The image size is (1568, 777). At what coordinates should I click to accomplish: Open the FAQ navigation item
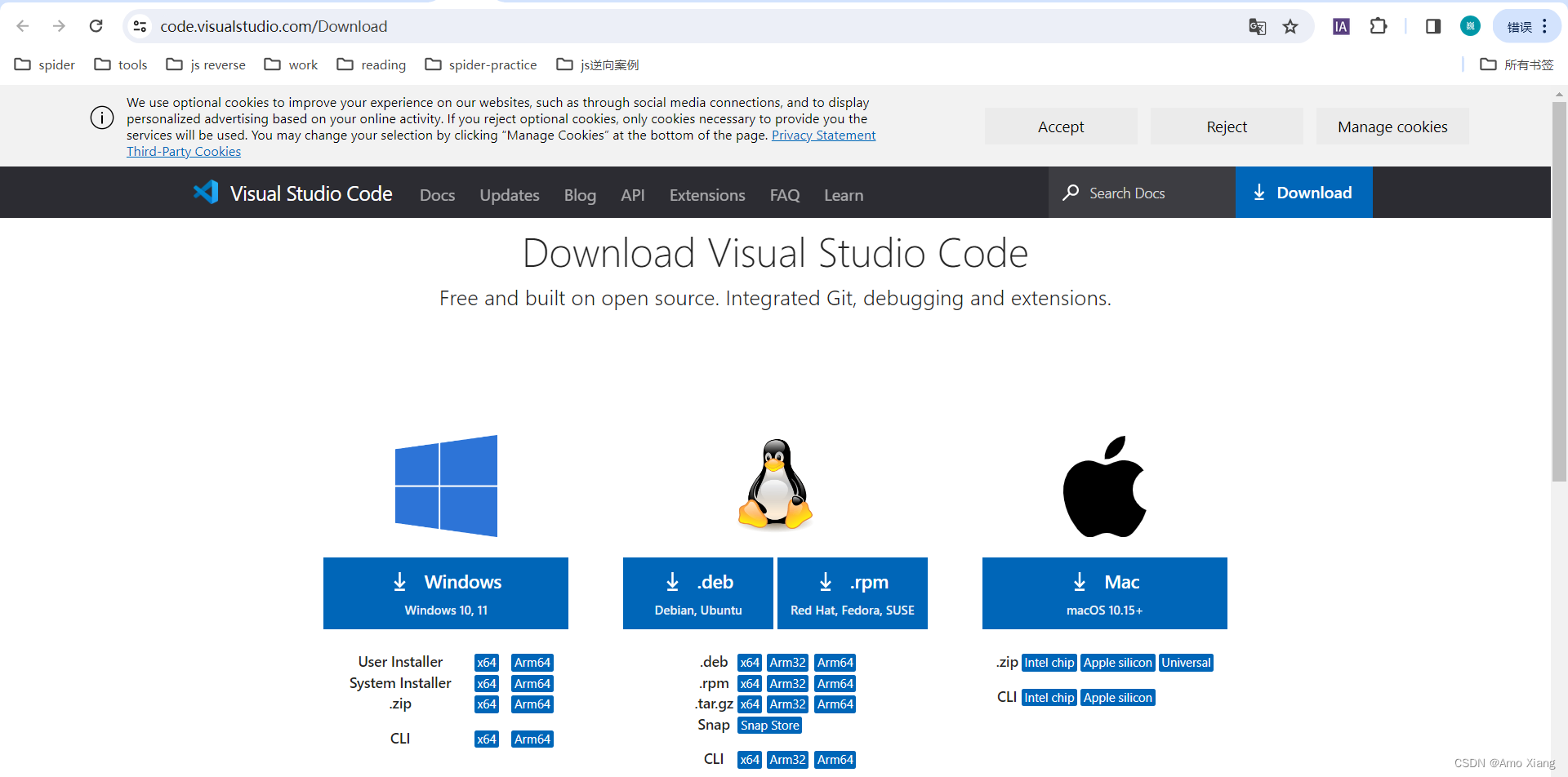(x=785, y=195)
